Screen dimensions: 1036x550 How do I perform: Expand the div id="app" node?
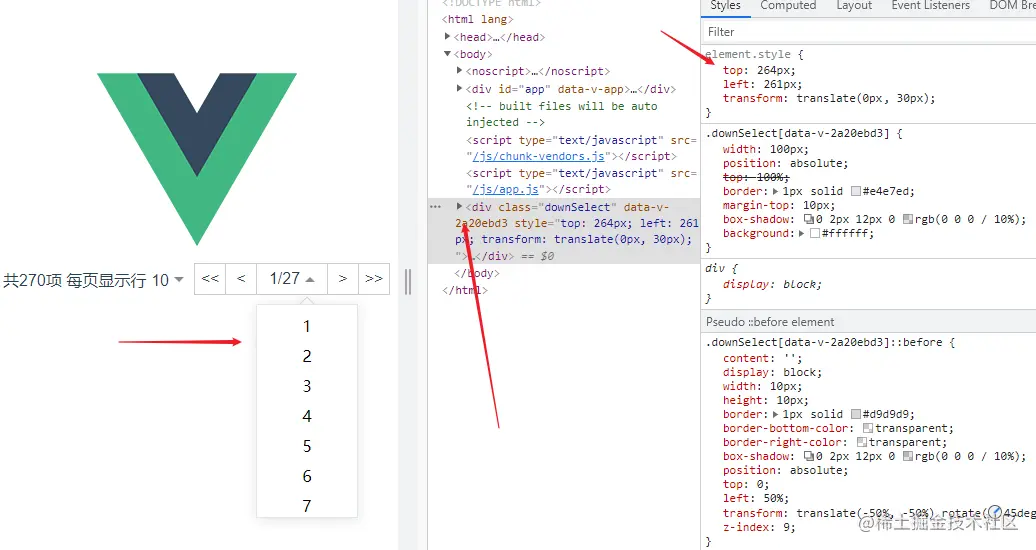tap(459, 88)
